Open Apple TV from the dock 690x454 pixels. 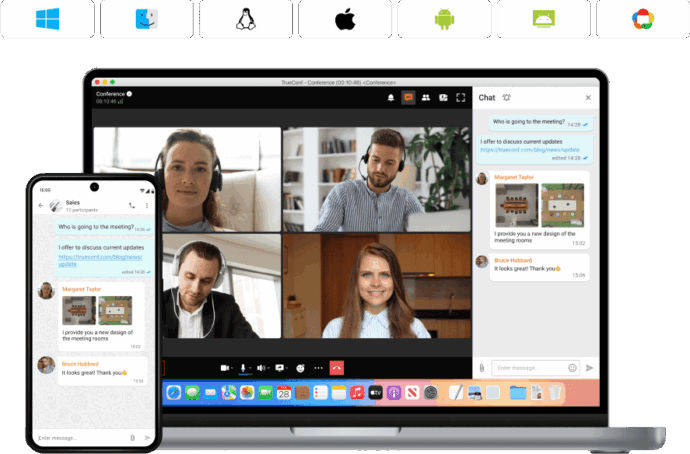375,392
